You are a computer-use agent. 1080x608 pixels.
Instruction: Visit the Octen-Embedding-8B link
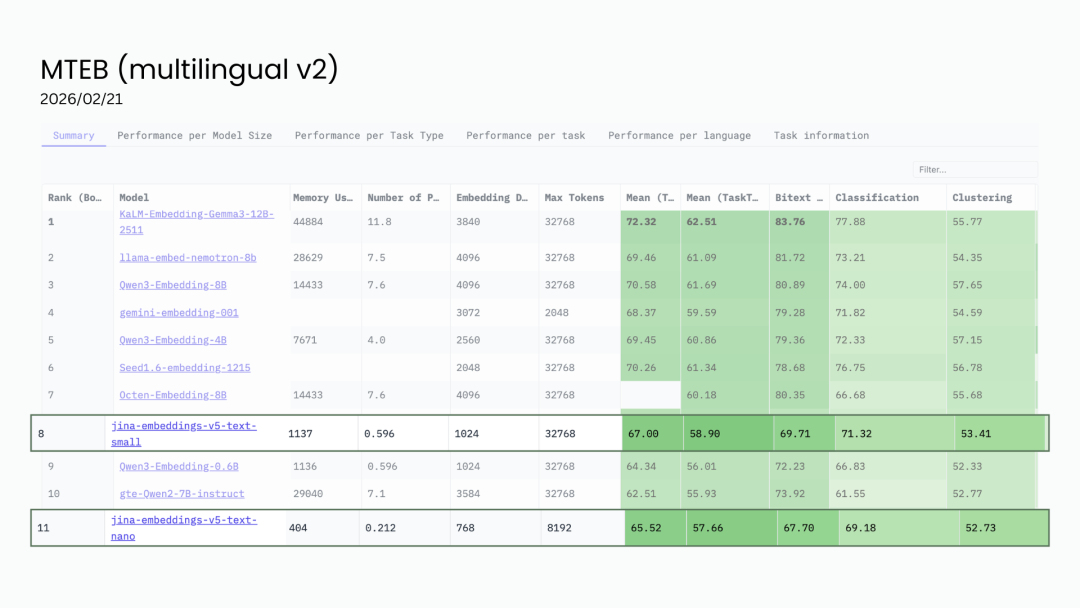[x=173, y=395]
